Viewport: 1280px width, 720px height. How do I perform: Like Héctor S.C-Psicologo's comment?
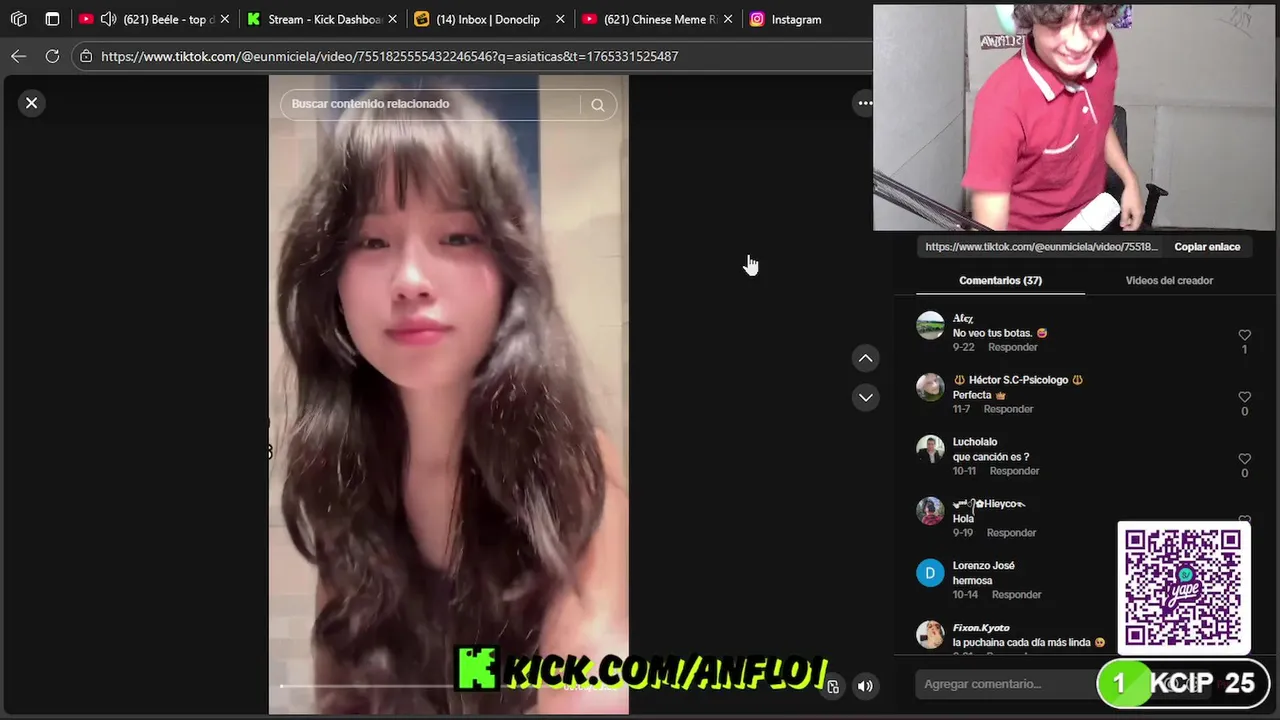pos(1244,397)
